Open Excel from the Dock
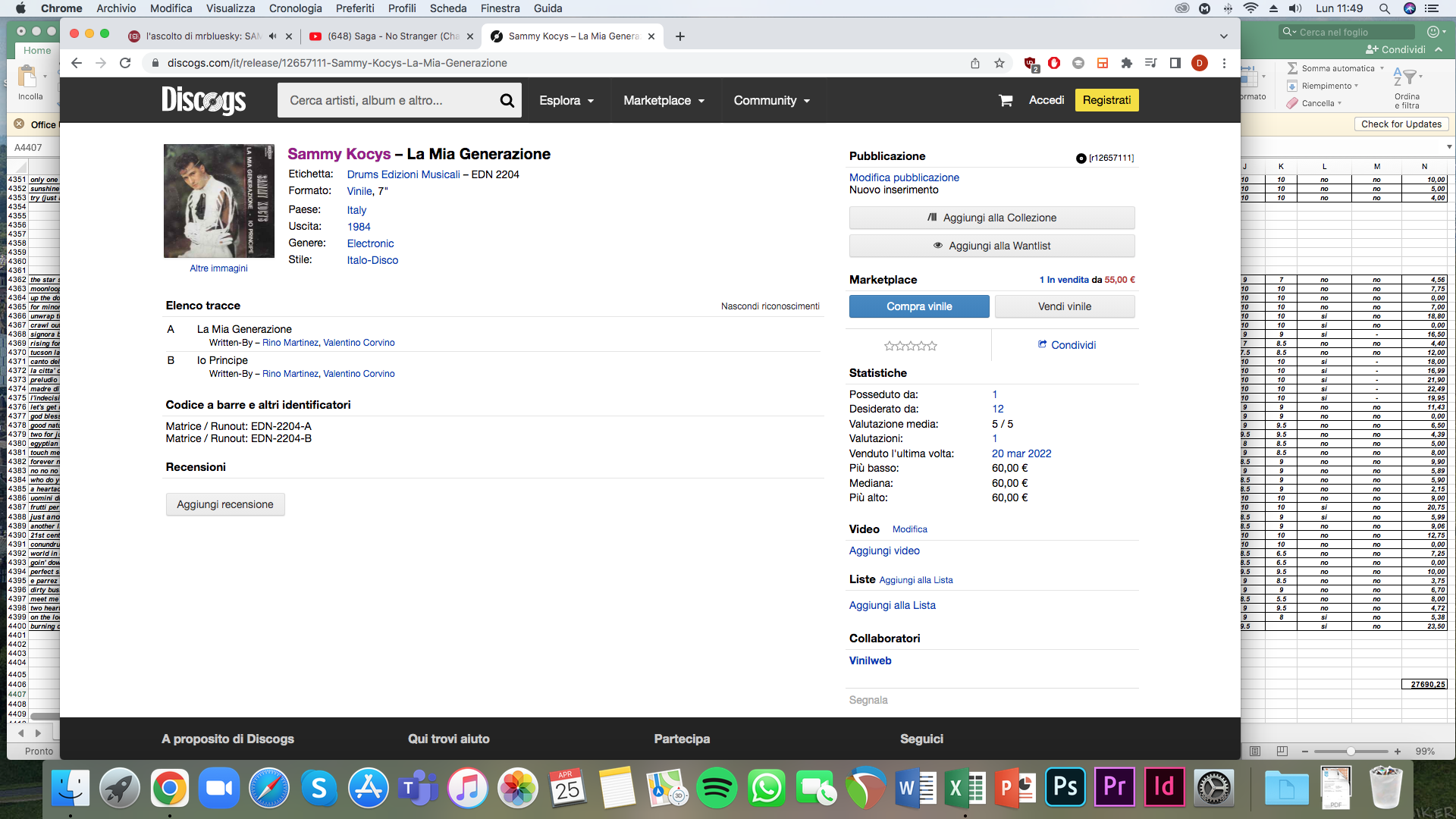The height and width of the screenshot is (819, 1456). pos(965,789)
